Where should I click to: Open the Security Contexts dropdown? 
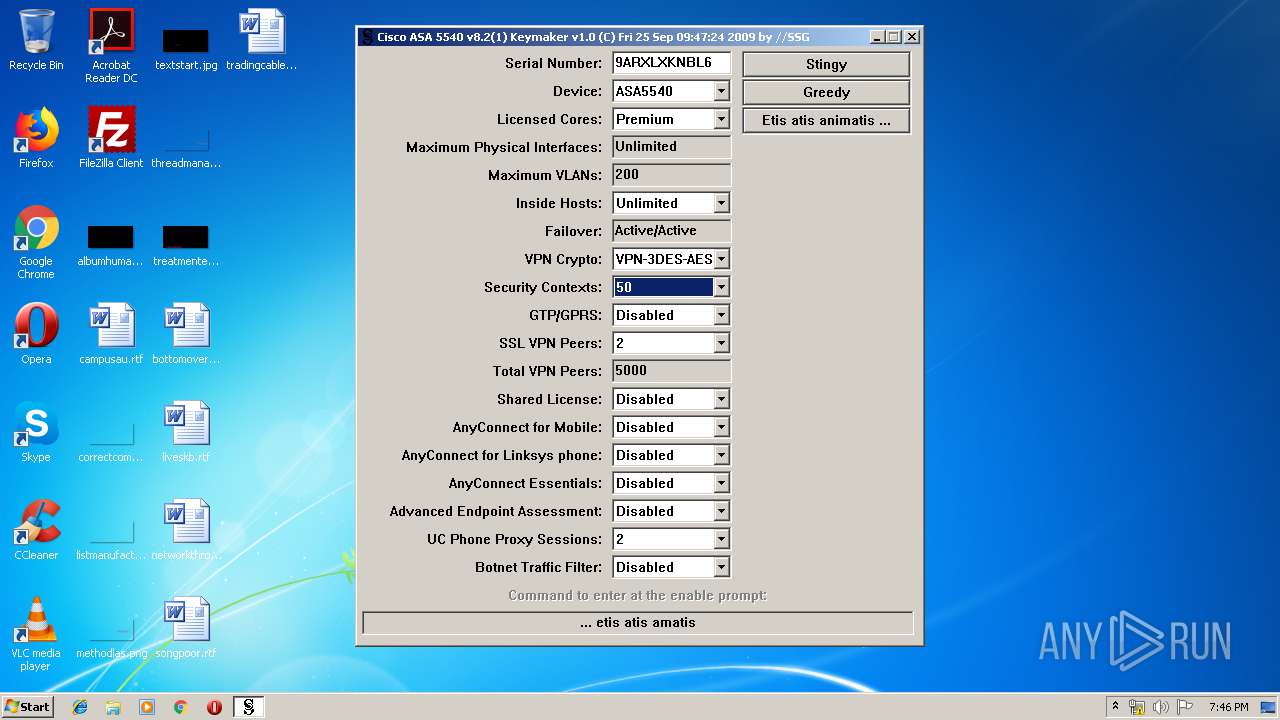pyautogui.click(x=721, y=287)
